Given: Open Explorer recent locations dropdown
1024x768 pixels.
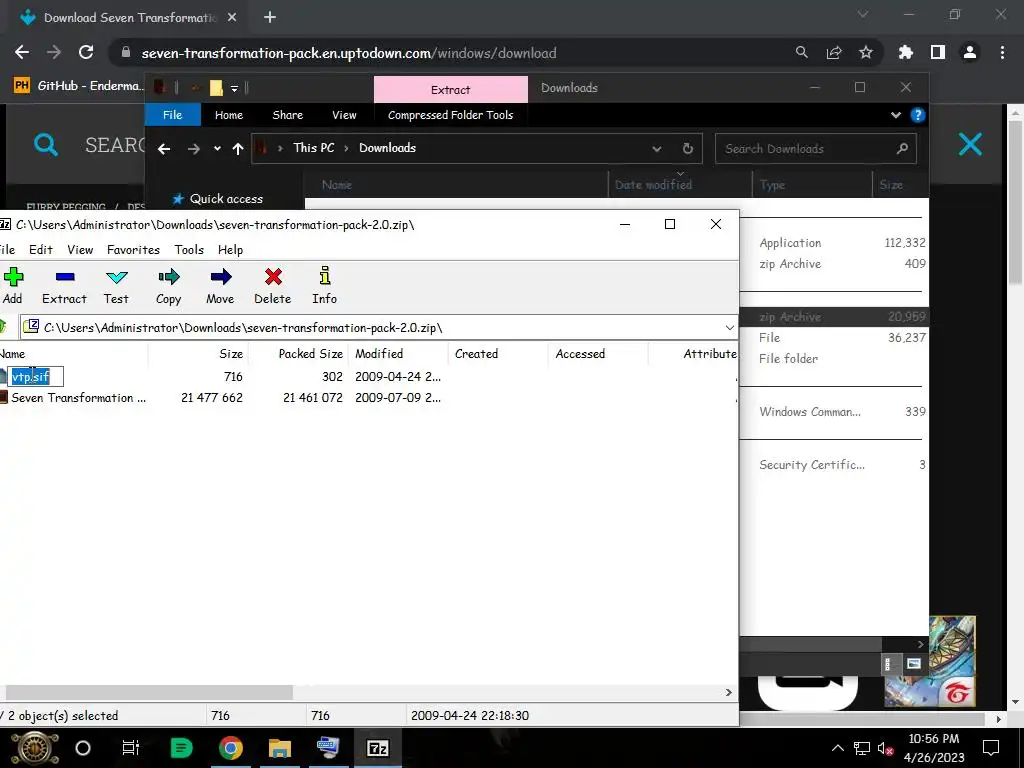Looking at the screenshot, I should tap(217, 149).
